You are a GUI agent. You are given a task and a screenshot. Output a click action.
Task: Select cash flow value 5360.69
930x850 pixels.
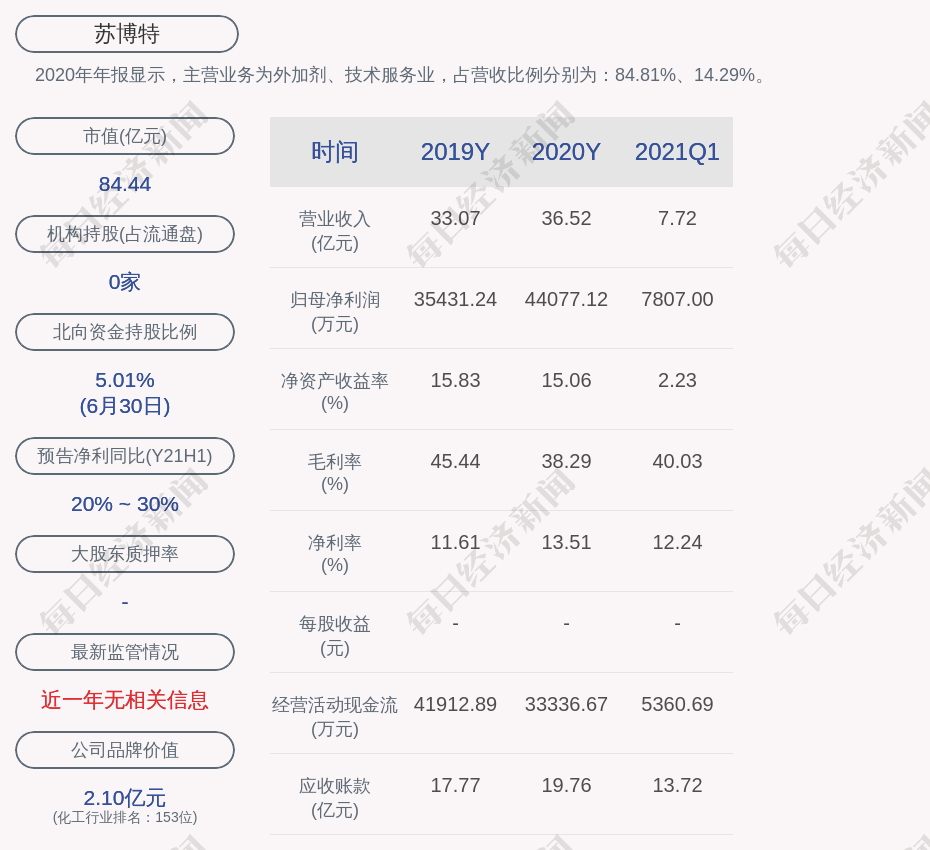677,704
